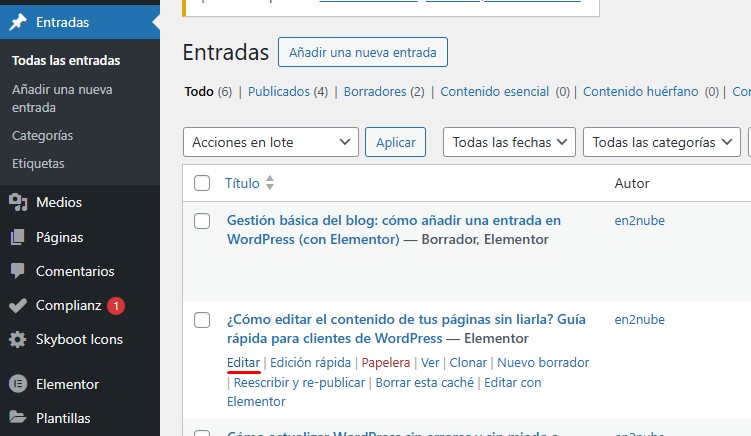Filter by 'Borradores (2)' view
The width and height of the screenshot is (751, 436).
click(384, 91)
